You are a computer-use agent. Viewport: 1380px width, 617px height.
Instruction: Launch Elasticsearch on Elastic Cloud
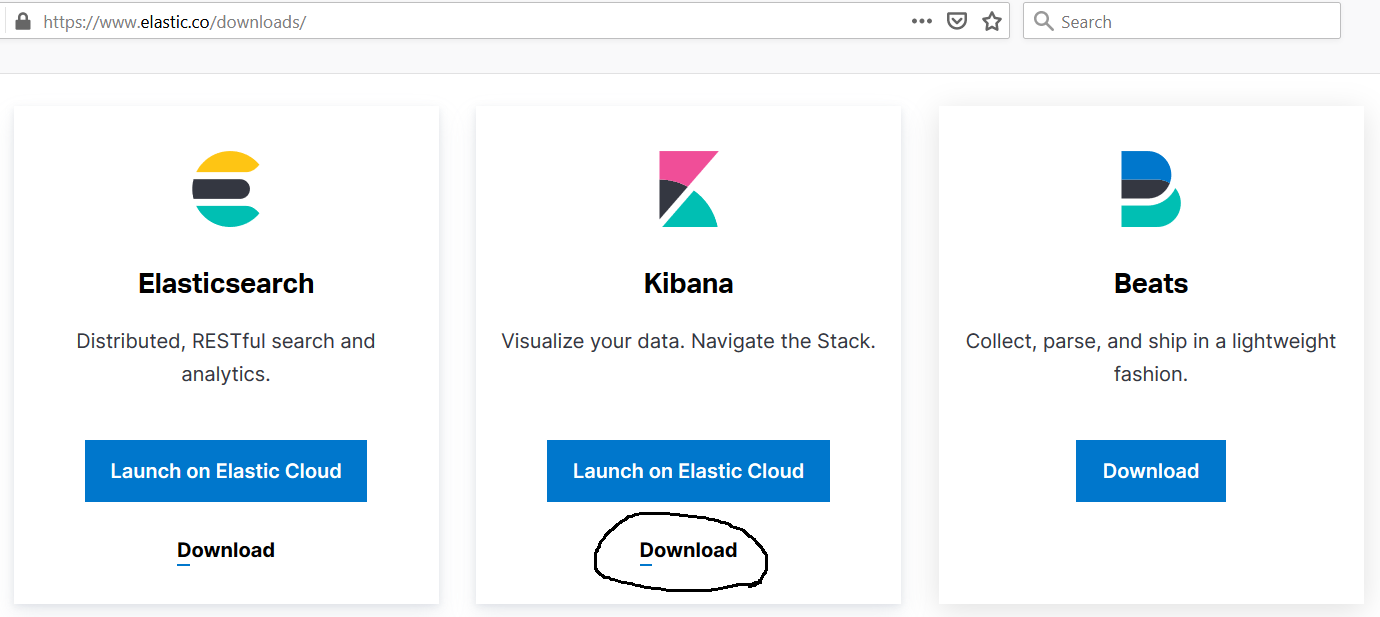click(x=226, y=471)
